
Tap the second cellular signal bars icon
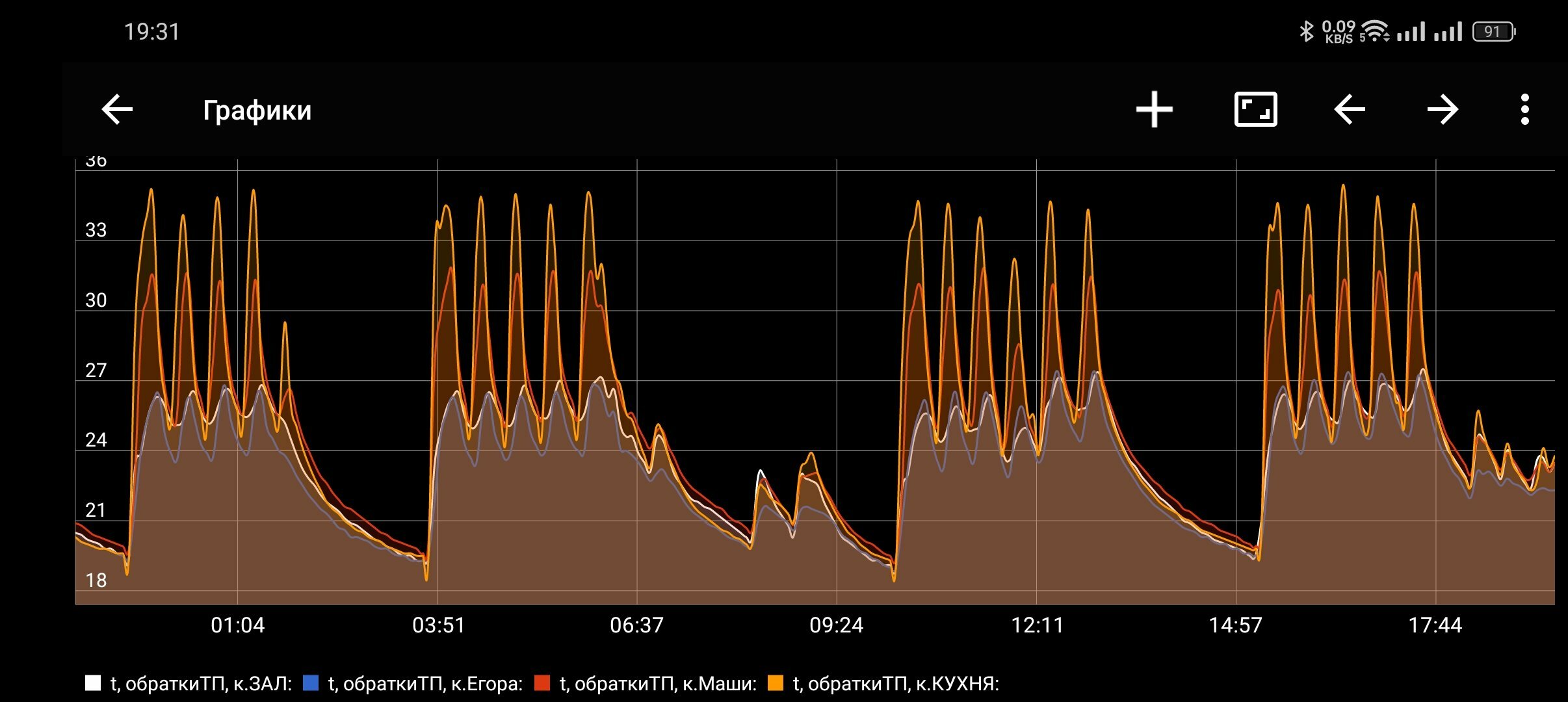coord(1448,31)
